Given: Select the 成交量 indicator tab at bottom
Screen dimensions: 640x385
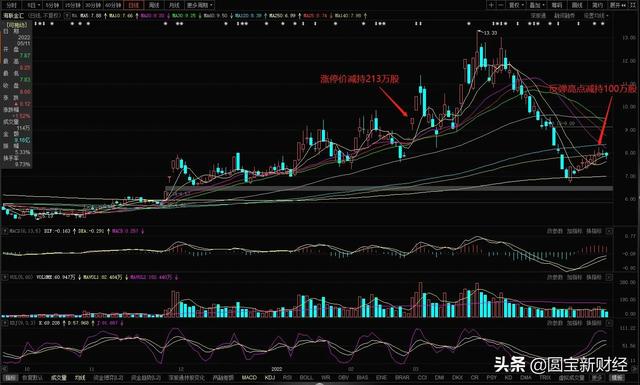Looking at the screenshot, I should (x=59, y=378).
